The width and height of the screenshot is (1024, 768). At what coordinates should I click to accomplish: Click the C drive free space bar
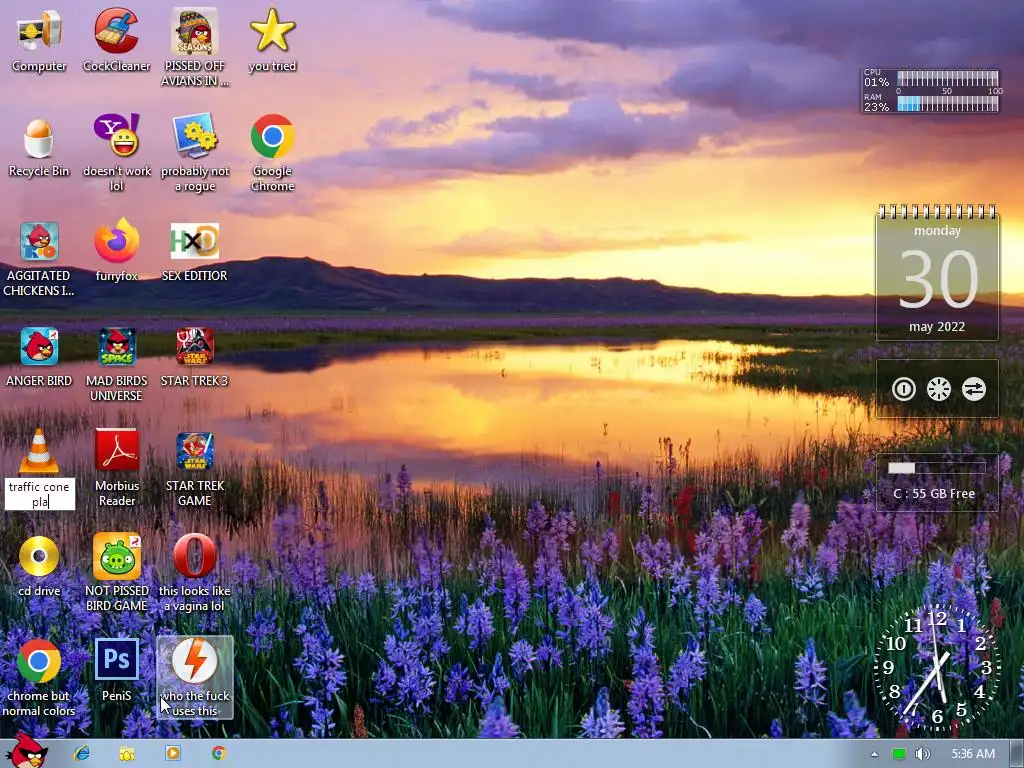[x=936, y=468]
